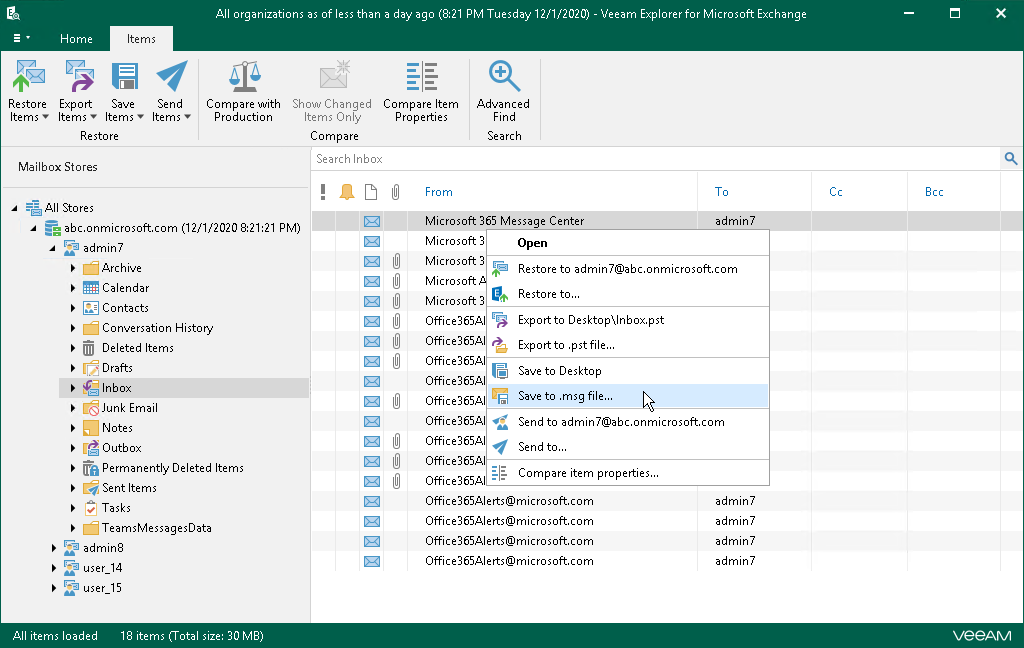This screenshot has height=648, width=1024.
Task: Select Export to Desktop\Inbox.pst option
Action: pyautogui.click(x=590, y=320)
